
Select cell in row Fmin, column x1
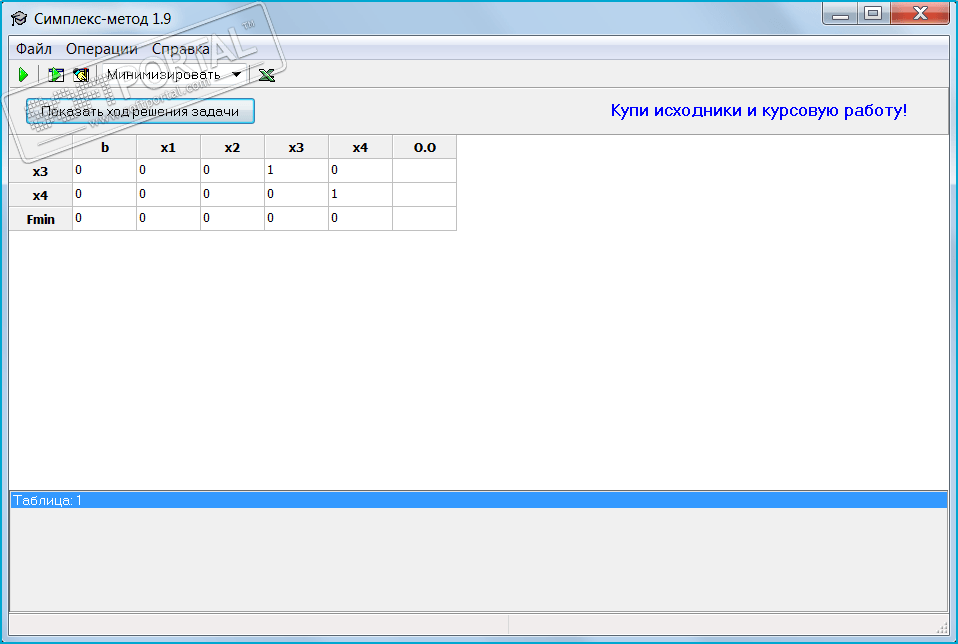[x=168, y=219]
